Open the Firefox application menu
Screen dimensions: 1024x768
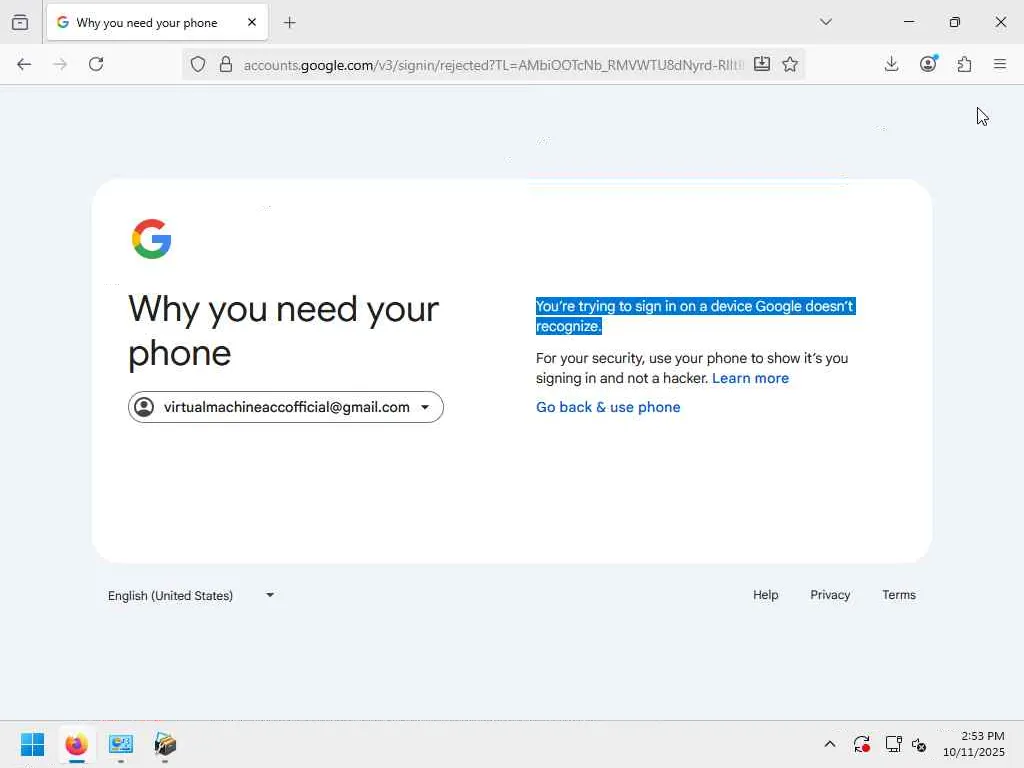[x=1000, y=64]
